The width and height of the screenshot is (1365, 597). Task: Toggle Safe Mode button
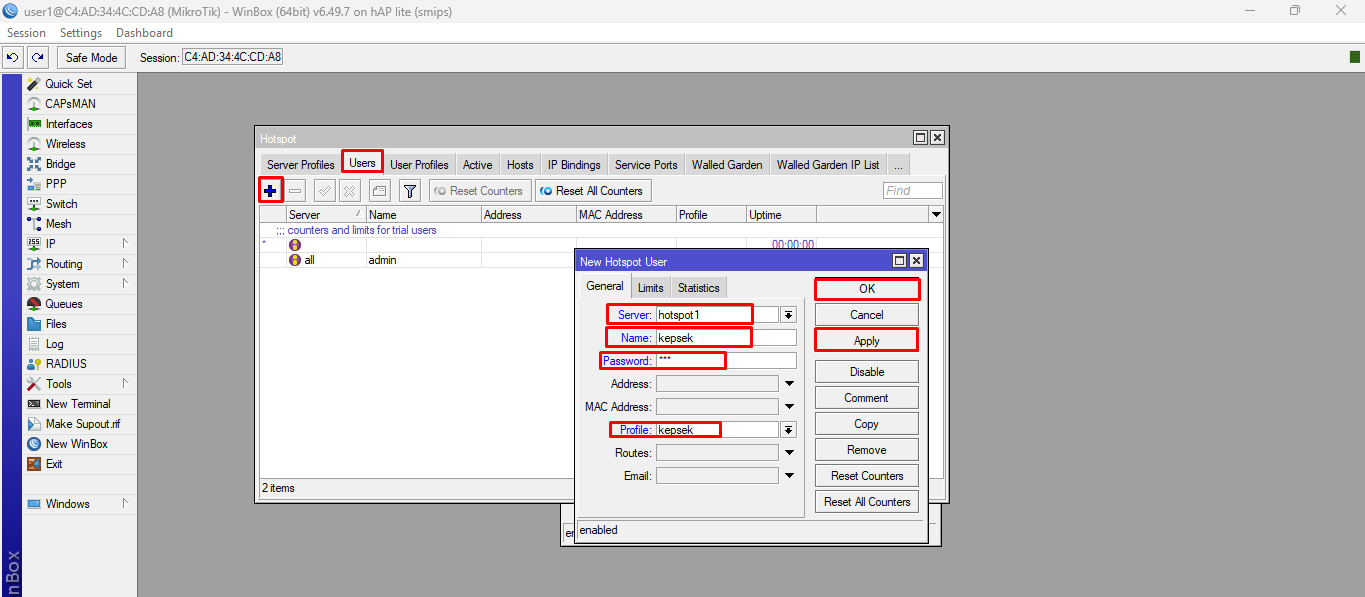[92, 57]
